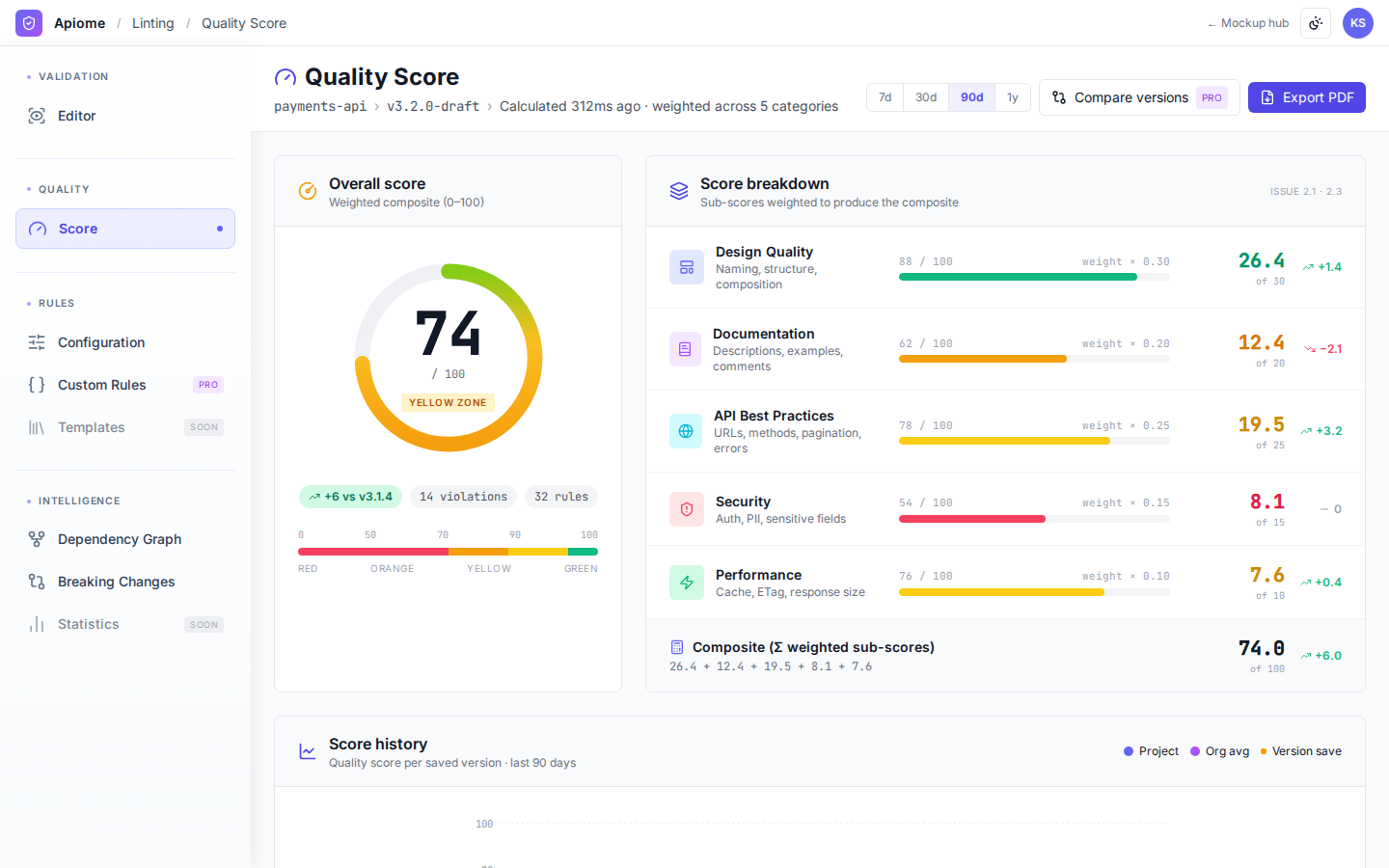Screen dimensions: 1389x868
Task: Click the Editor sidebar icon
Action: coord(37,116)
